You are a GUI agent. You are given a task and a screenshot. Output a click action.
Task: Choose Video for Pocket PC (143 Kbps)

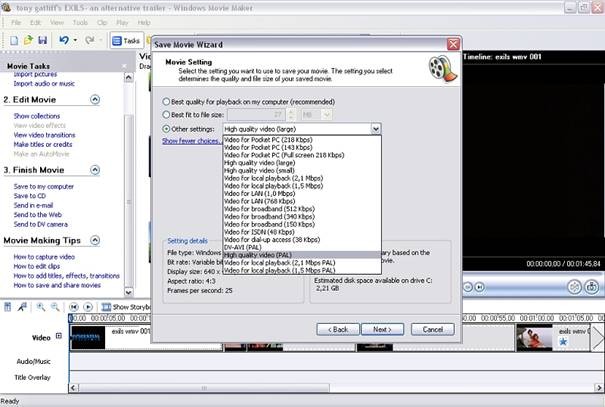point(302,147)
